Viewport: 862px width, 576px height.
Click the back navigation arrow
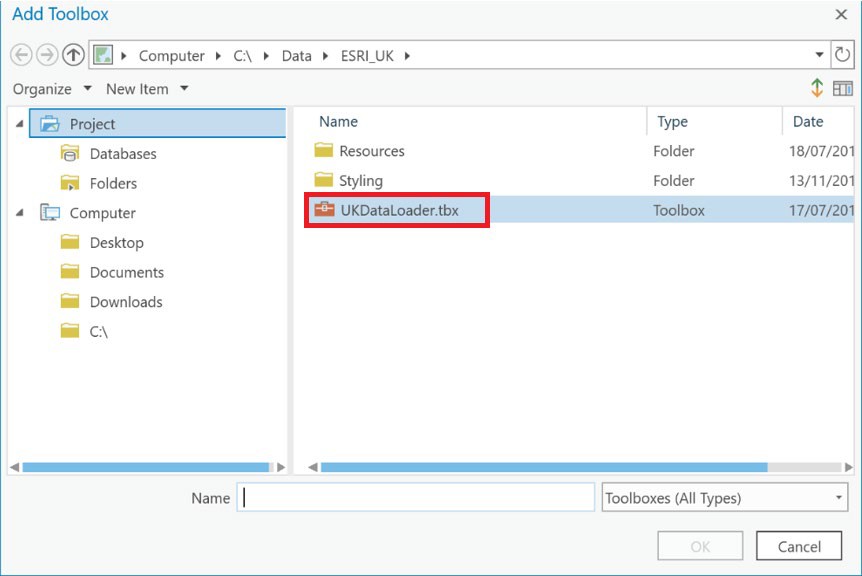click(x=20, y=55)
